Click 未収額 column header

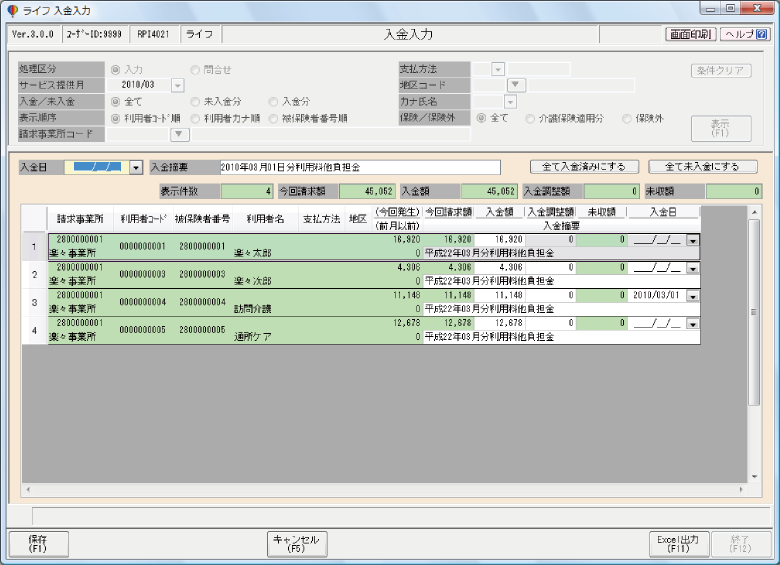coord(602,212)
